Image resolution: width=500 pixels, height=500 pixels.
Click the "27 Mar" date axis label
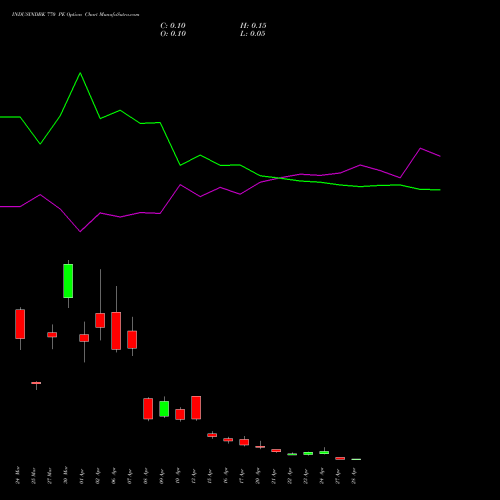tap(50, 475)
